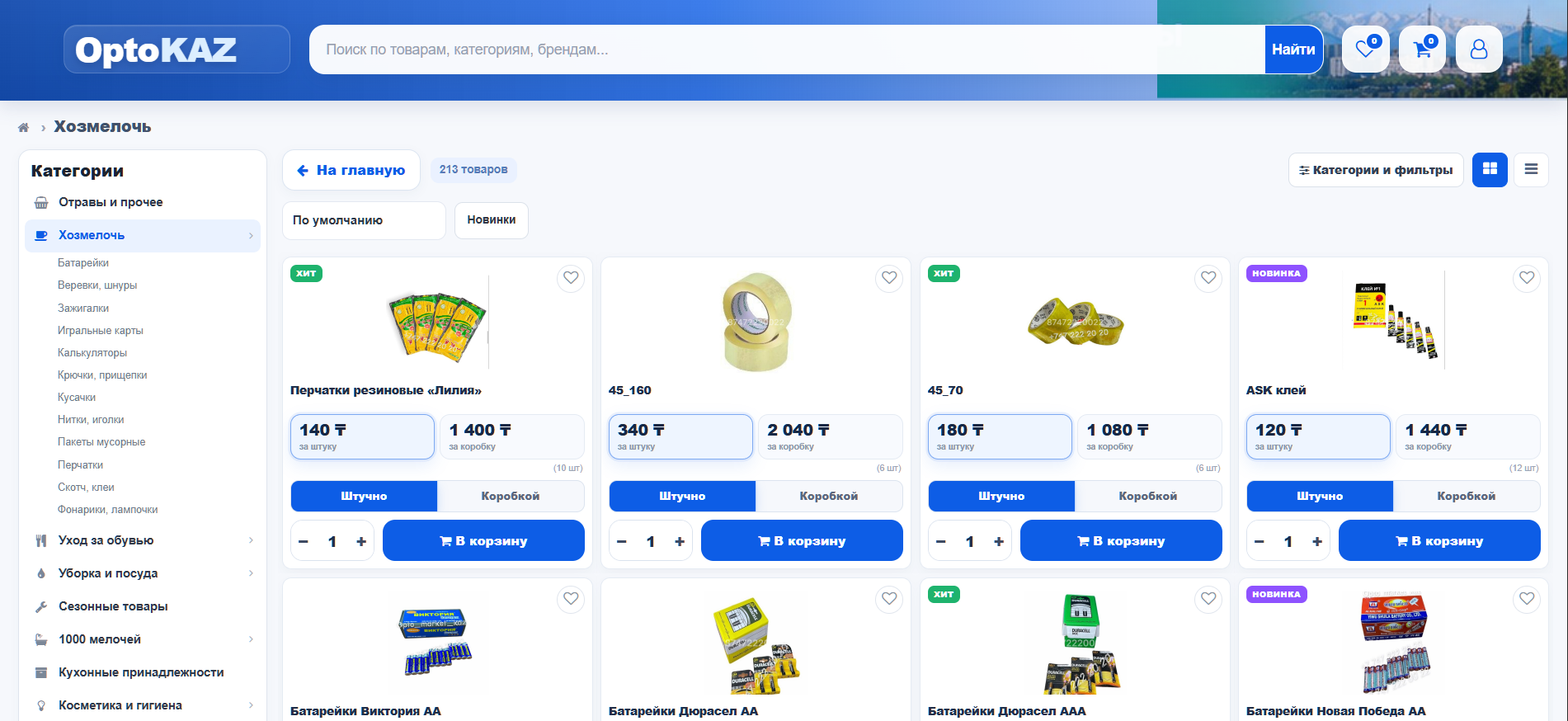Decrease quantity for product 45_160
Screen dimensions: 1568x721
coord(622,541)
